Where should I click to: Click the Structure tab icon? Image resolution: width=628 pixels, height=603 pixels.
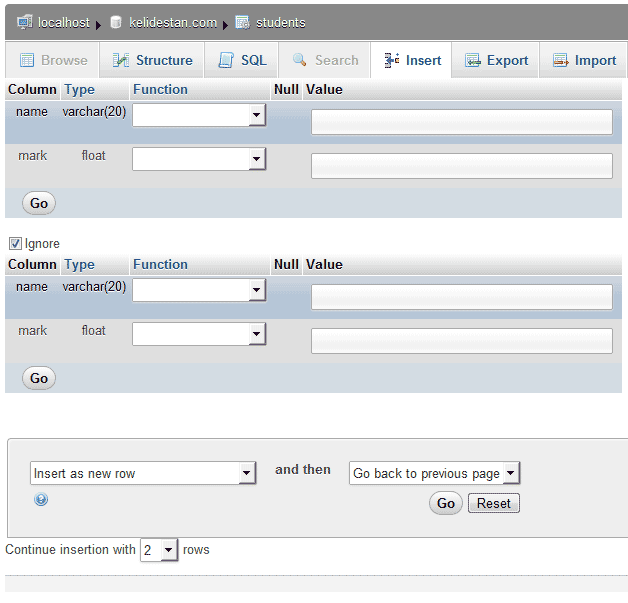121,60
